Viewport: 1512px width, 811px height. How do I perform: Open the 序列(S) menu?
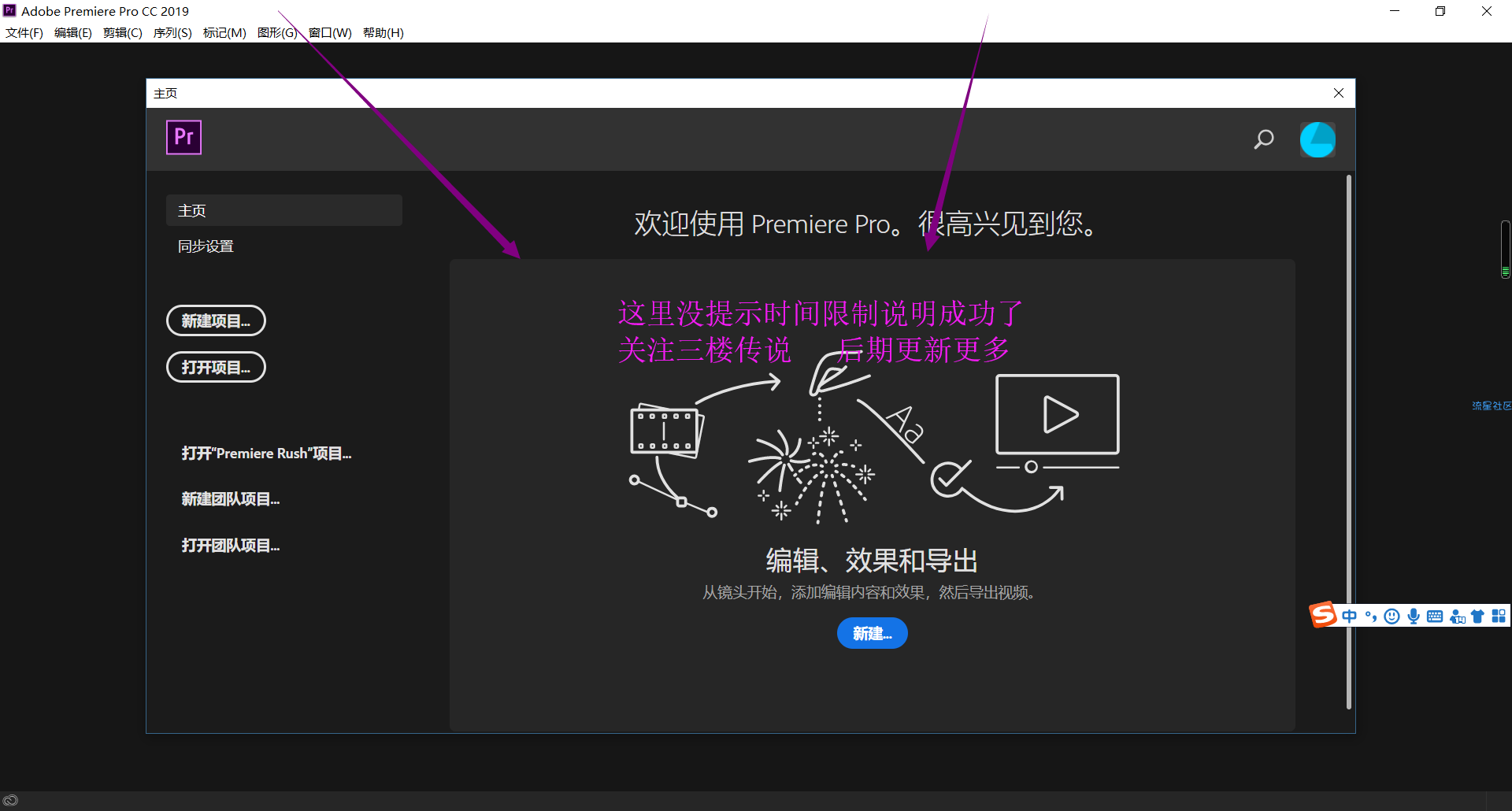tap(172, 32)
